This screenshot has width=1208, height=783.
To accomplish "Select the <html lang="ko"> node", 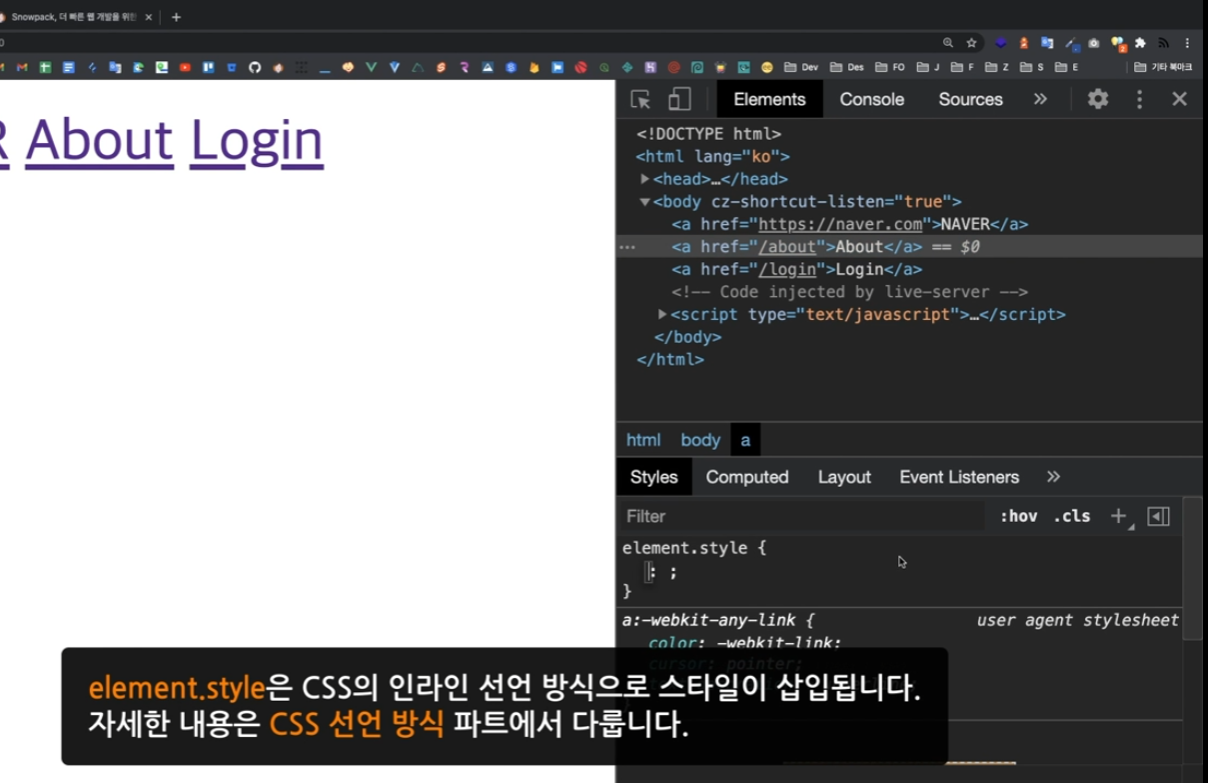I will 713,157.
